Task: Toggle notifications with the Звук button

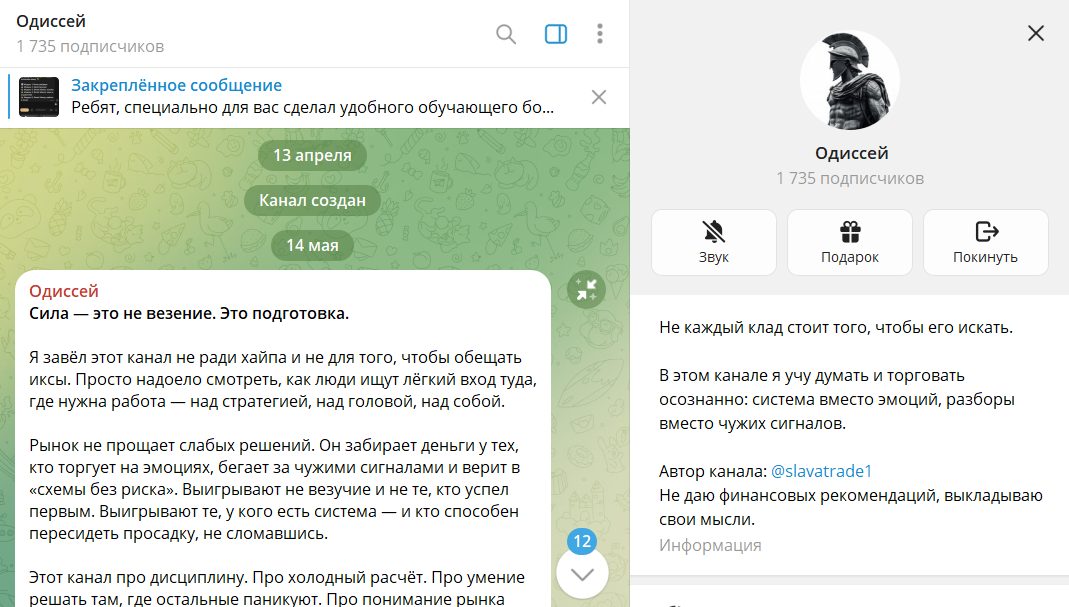Action: (x=714, y=242)
